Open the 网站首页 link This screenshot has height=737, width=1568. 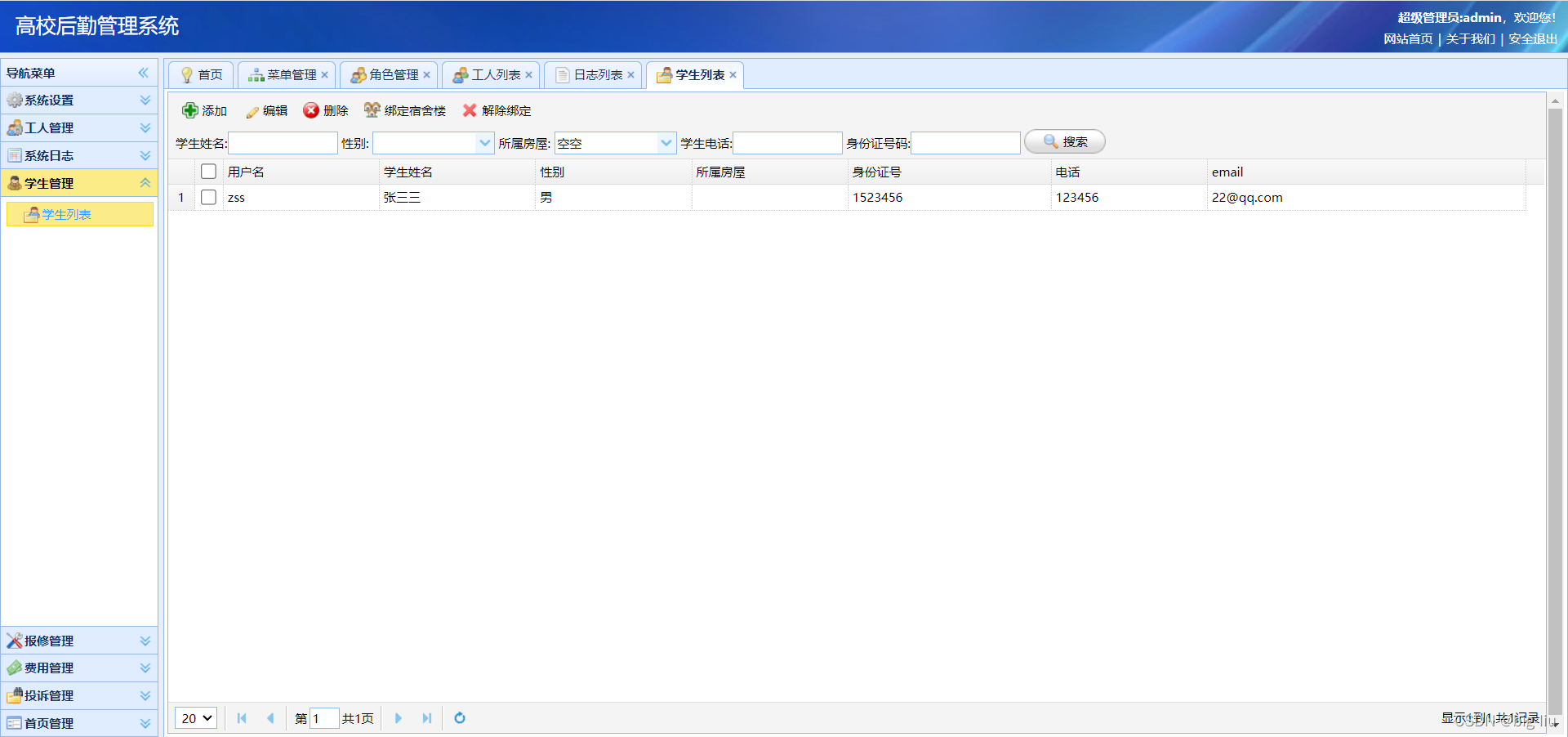tap(1408, 39)
